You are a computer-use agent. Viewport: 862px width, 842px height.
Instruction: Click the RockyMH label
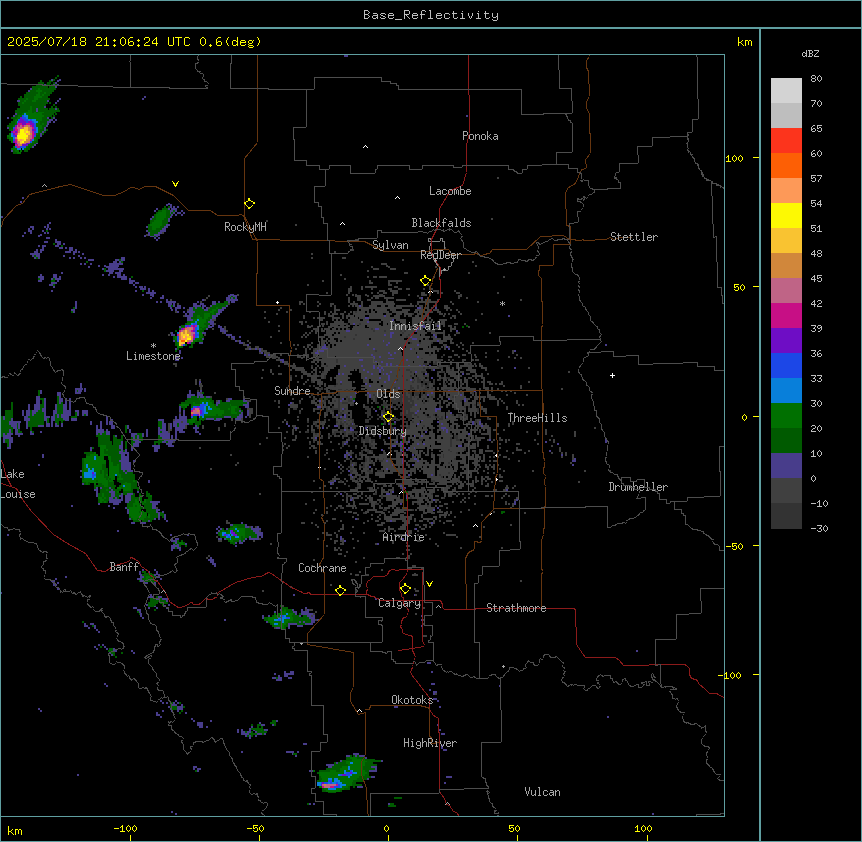(245, 227)
